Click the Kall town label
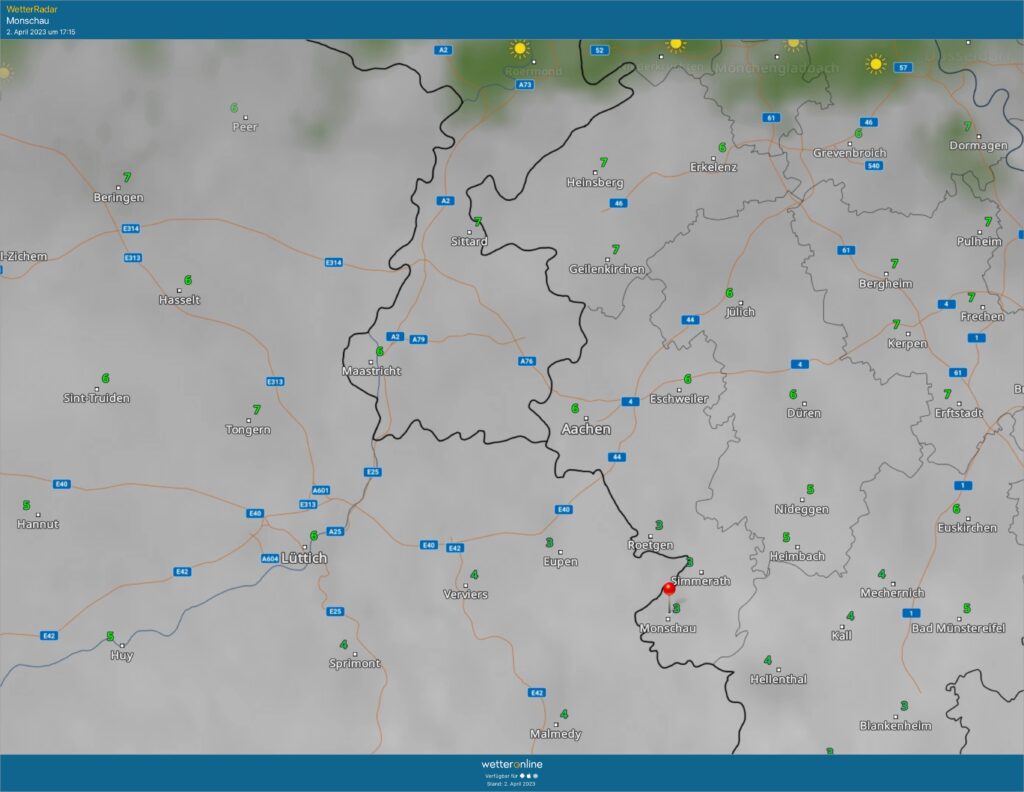1024x792 pixels. 842,635
